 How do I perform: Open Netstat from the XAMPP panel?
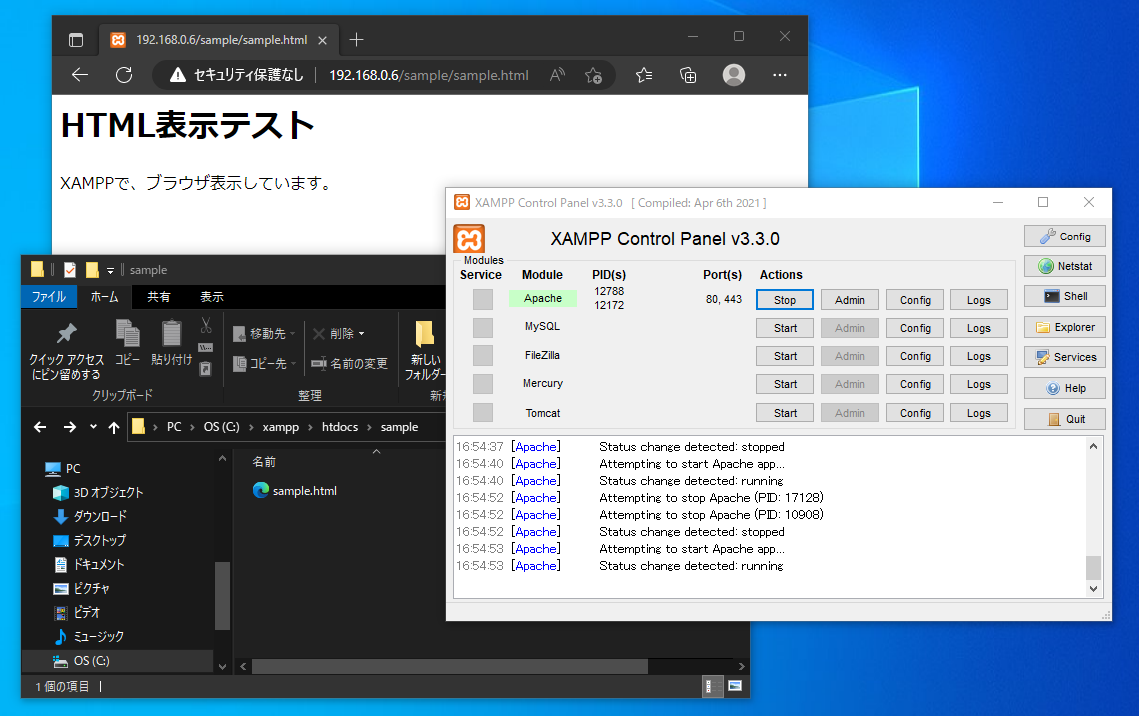point(1064,265)
